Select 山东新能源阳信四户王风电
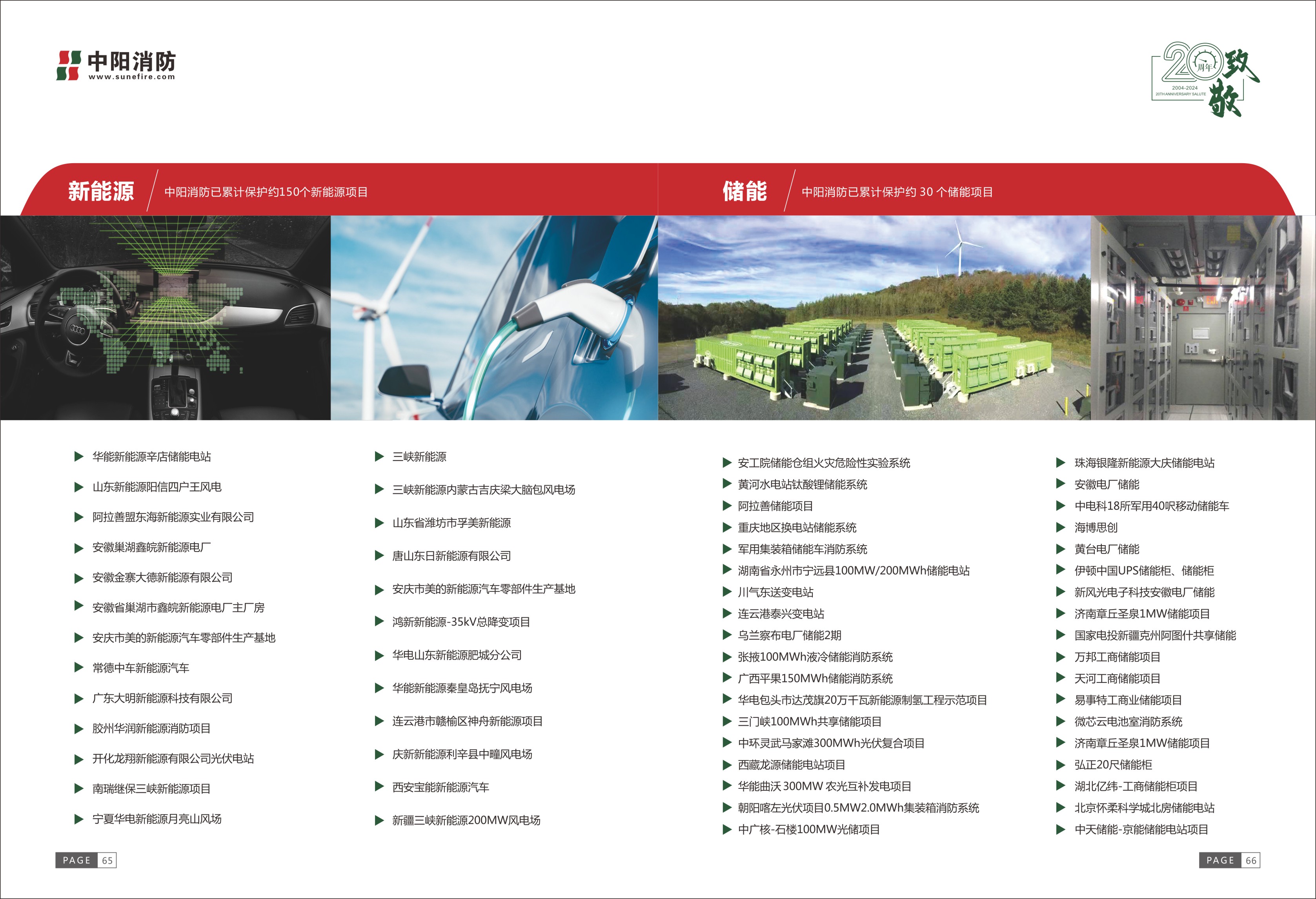Viewport: 1316px width, 899px height. point(157,487)
